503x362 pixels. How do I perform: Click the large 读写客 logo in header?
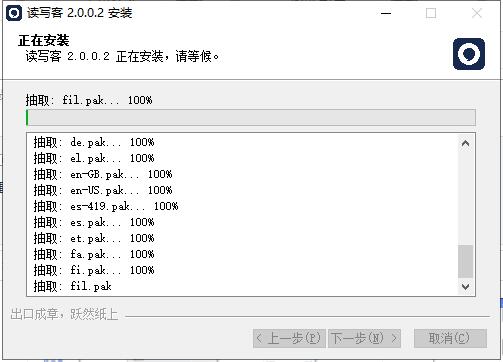469,54
